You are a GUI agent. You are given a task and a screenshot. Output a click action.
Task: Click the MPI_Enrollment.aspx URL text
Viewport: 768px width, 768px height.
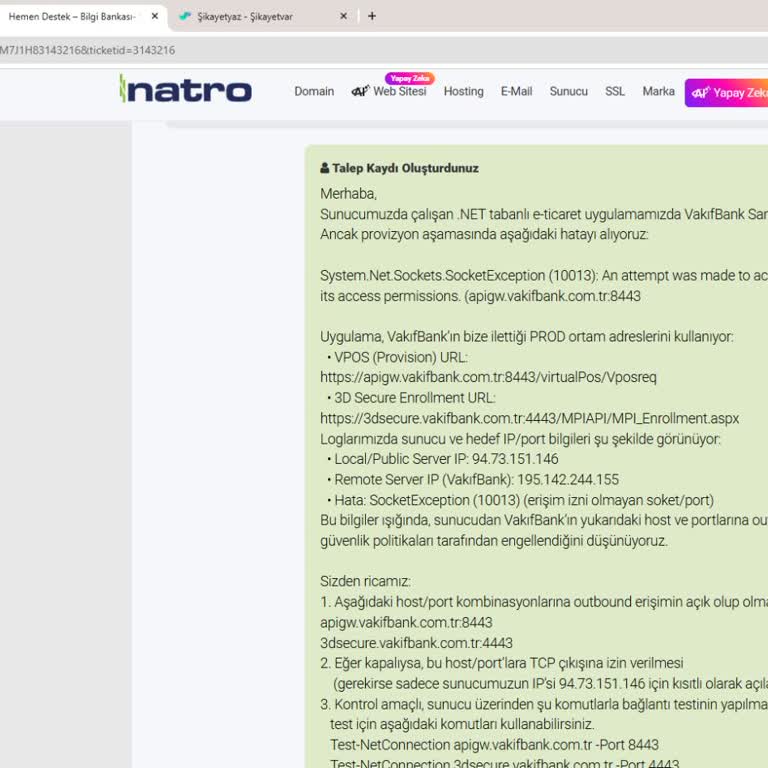(529, 418)
